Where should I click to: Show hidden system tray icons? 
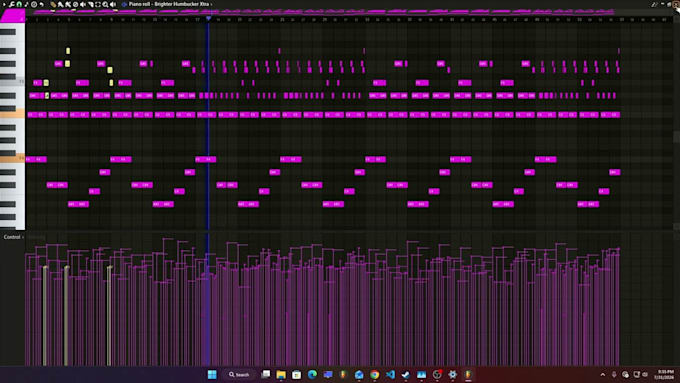[x=603, y=375]
